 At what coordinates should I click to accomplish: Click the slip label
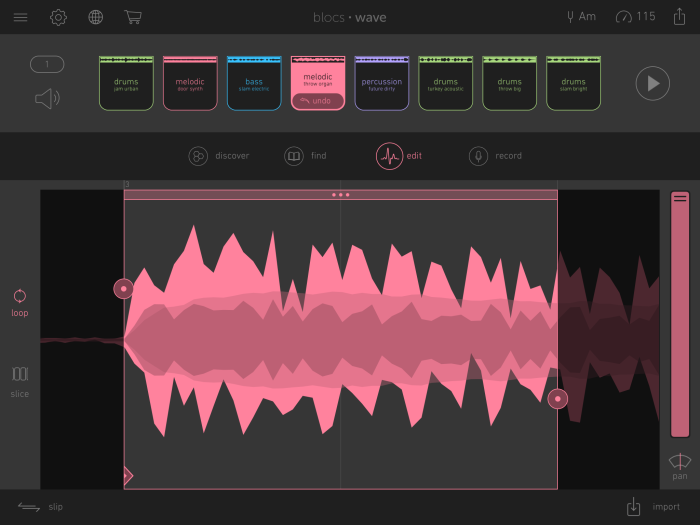[x=56, y=507]
